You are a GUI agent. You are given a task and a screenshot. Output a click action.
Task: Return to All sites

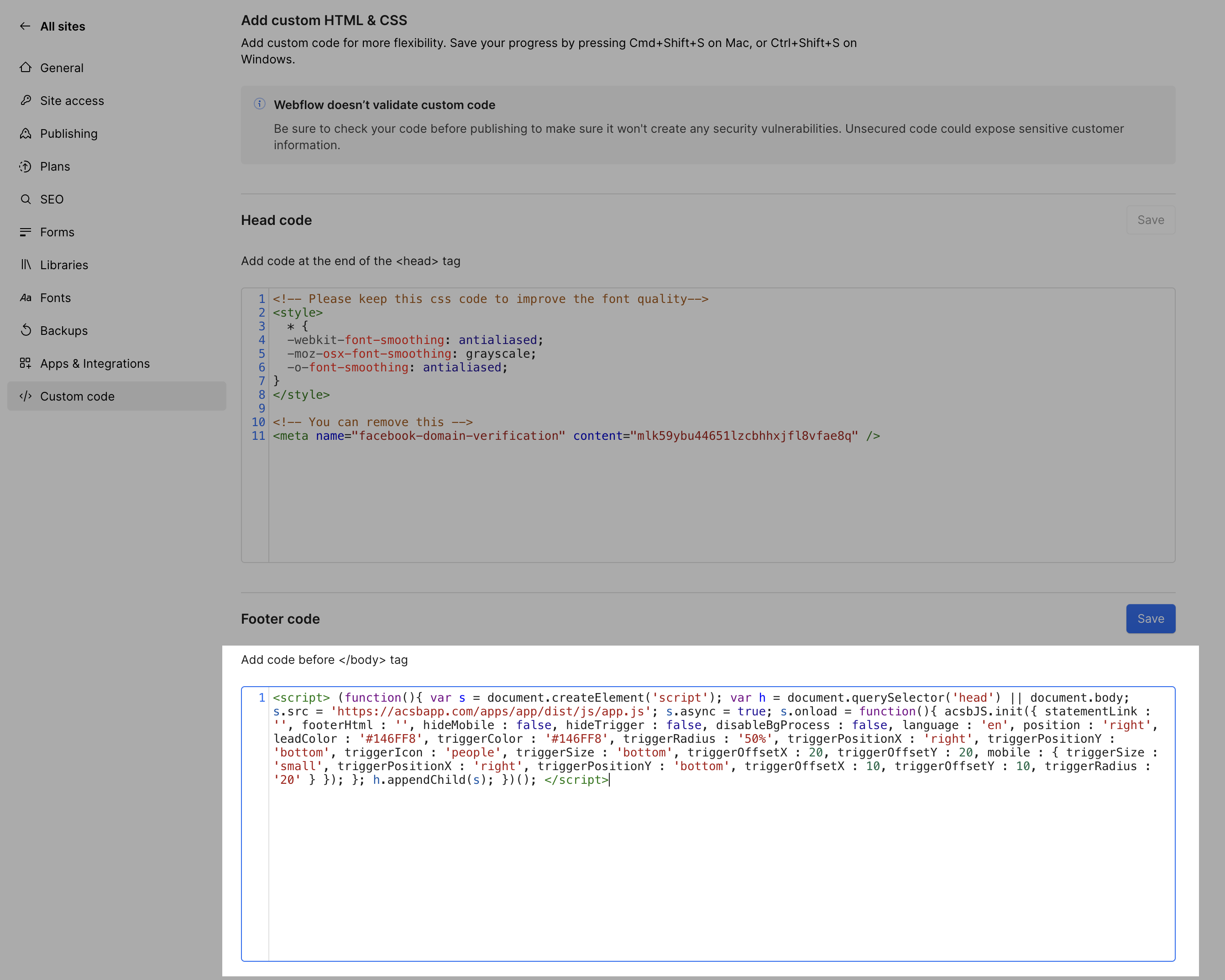pos(63,26)
